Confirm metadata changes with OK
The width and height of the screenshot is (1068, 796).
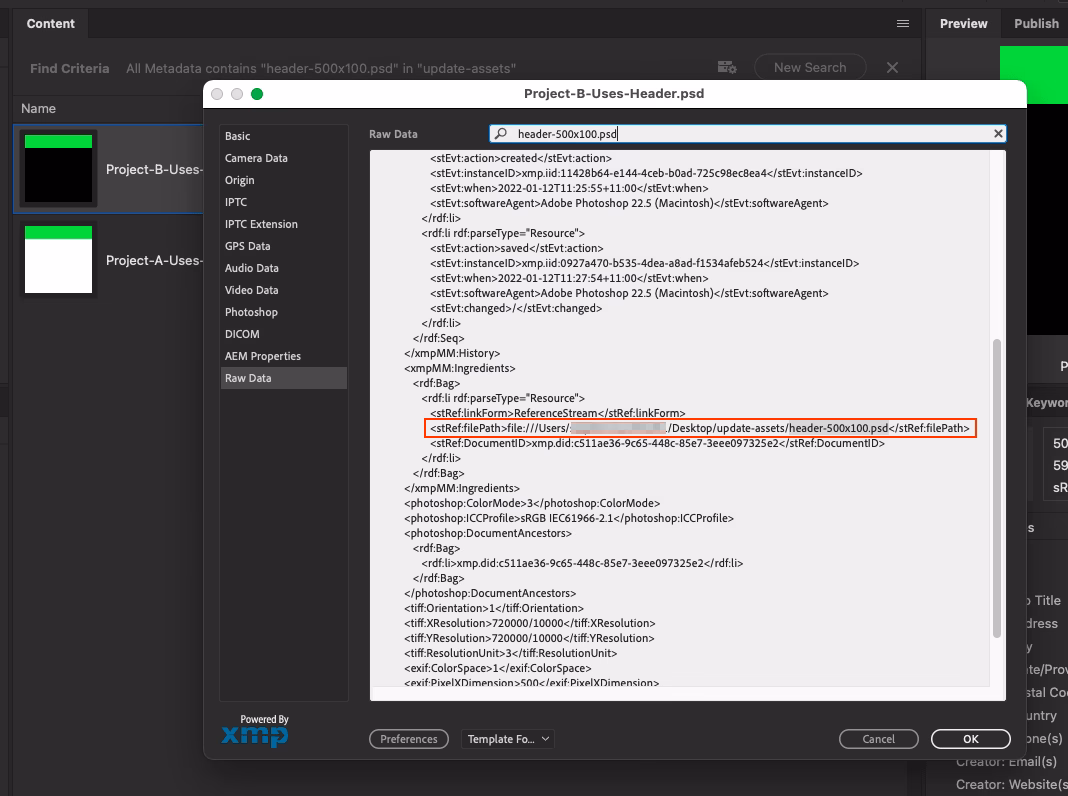[x=970, y=739]
